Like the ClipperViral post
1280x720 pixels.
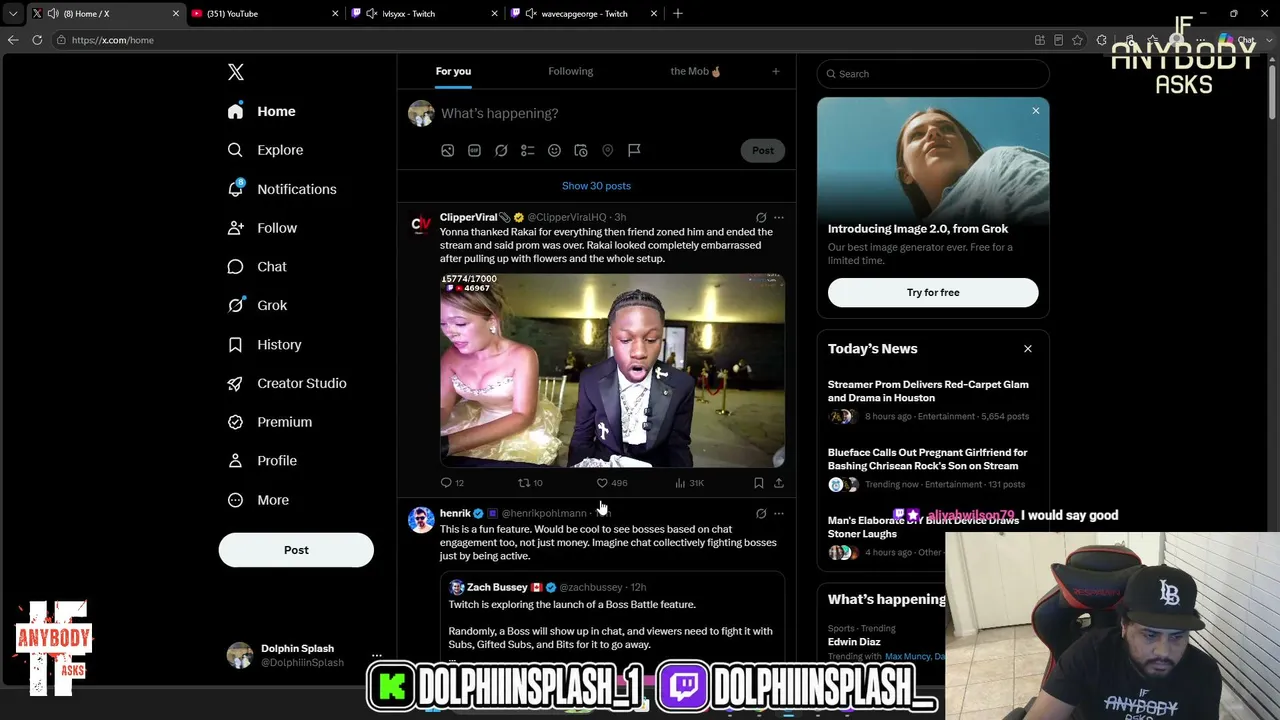point(612,483)
